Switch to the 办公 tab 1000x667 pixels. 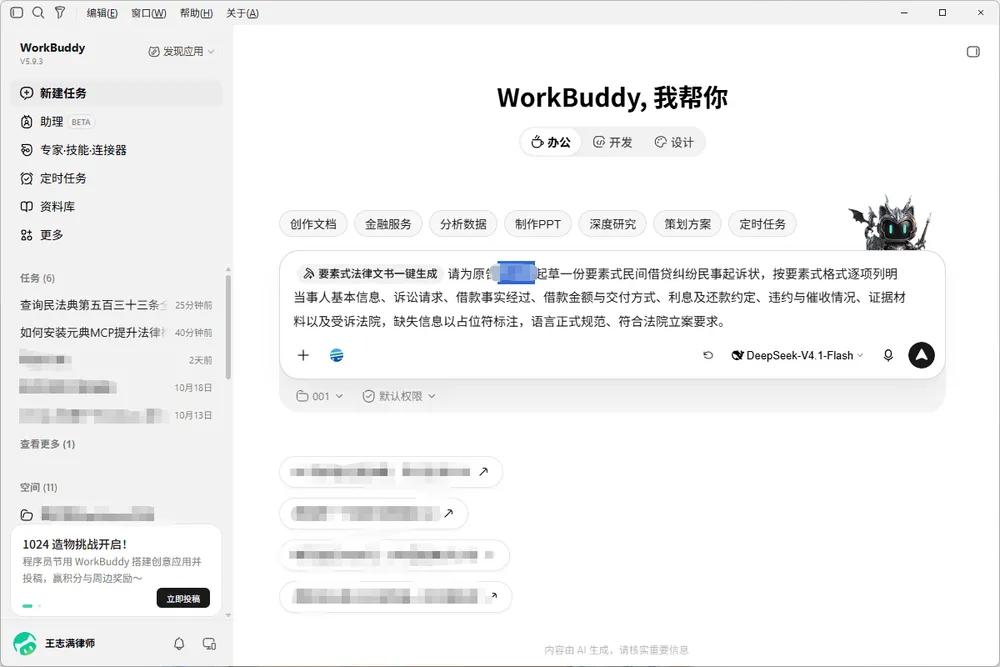click(x=551, y=142)
